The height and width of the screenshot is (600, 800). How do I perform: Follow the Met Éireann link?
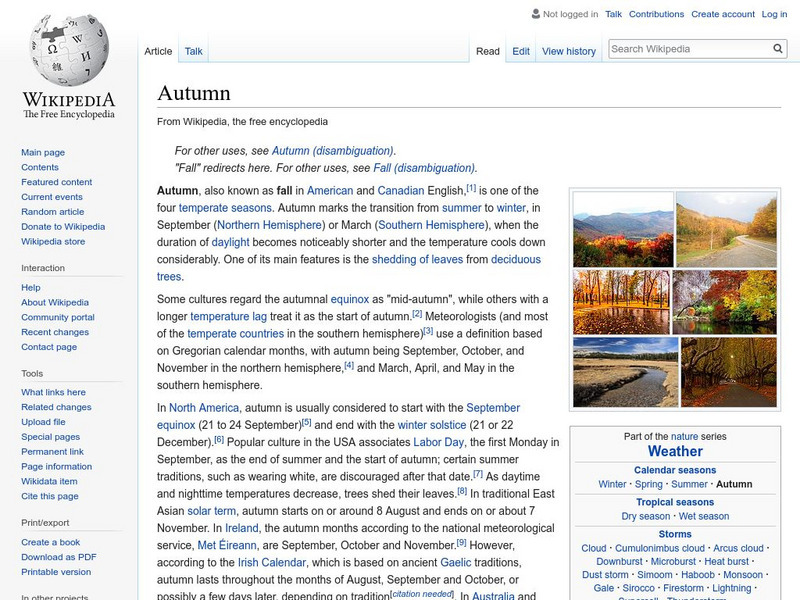(227, 545)
